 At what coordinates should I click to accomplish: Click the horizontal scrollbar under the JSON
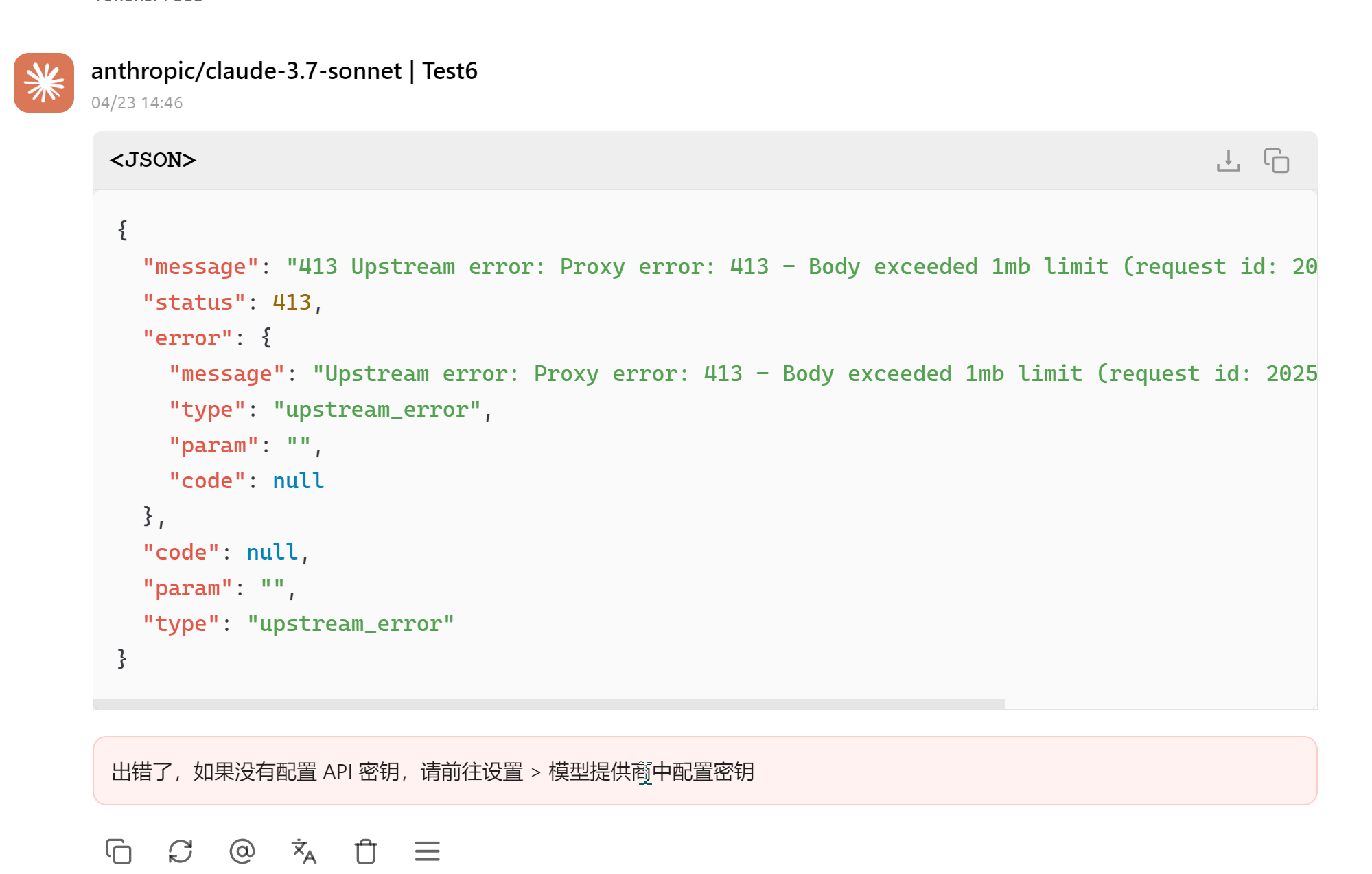coord(548,704)
